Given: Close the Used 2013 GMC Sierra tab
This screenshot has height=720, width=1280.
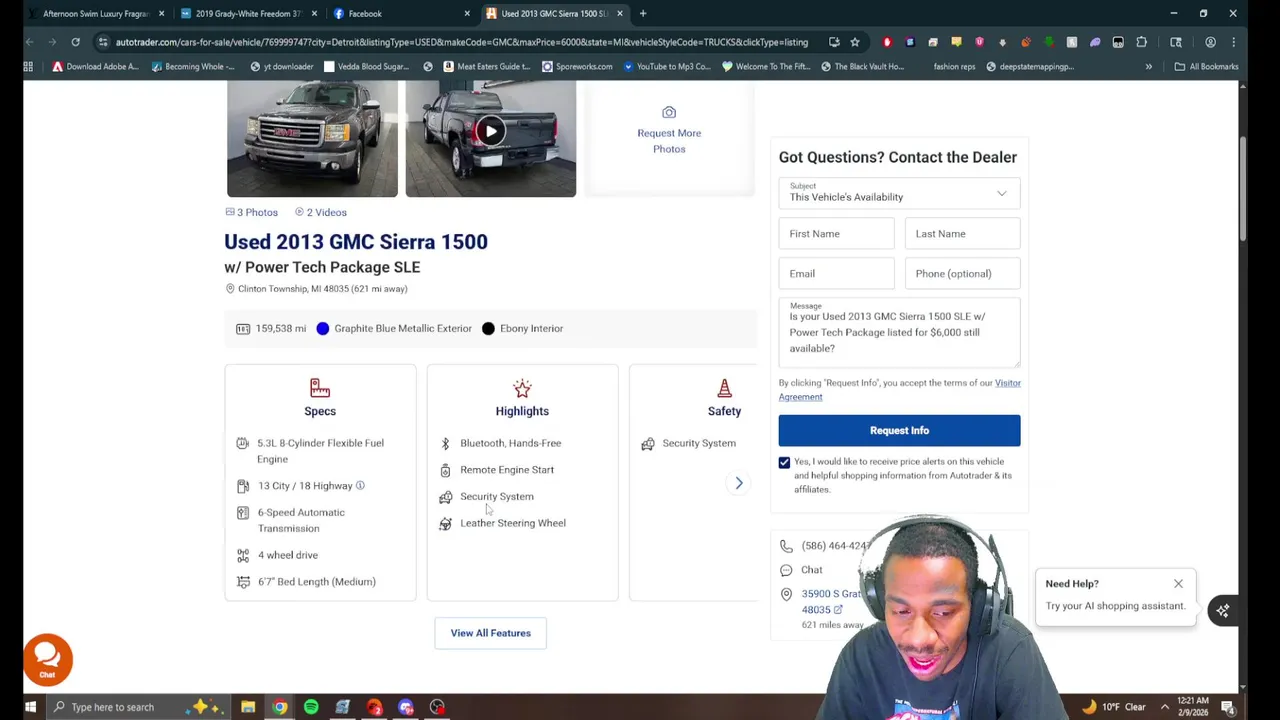Looking at the screenshot, I should [620, 14].
